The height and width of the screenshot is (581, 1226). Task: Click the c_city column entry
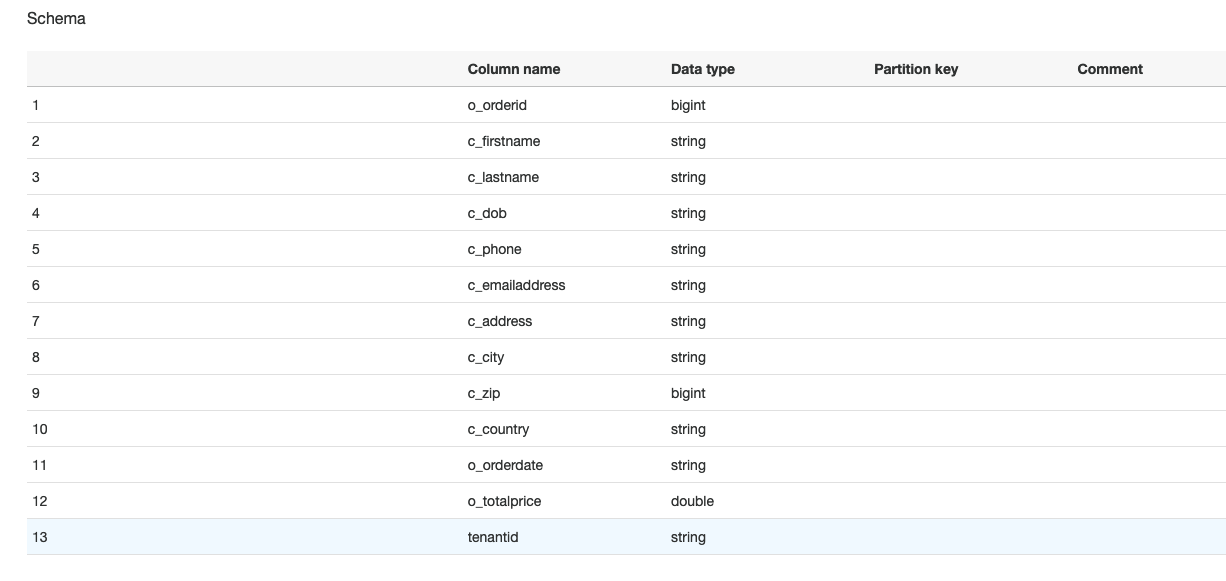[486, 357]
